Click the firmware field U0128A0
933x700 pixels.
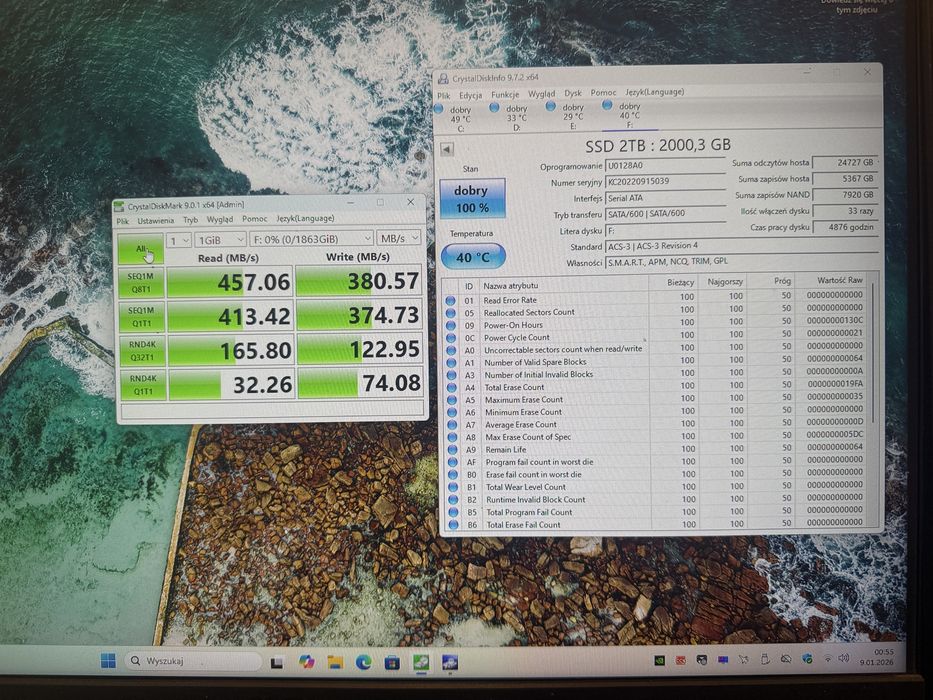665,165
